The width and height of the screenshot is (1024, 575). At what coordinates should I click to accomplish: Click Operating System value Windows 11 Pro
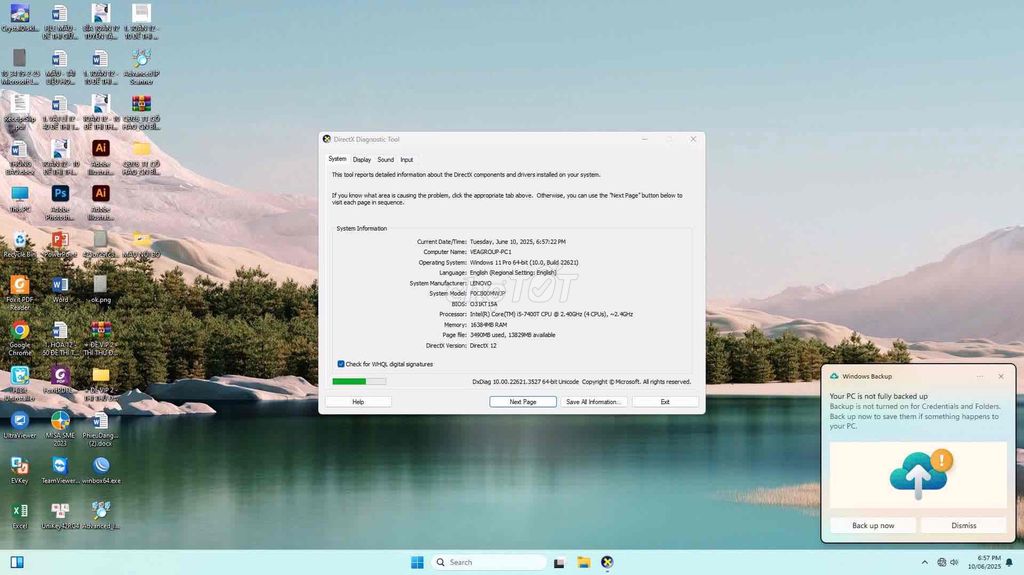(524, 262)
